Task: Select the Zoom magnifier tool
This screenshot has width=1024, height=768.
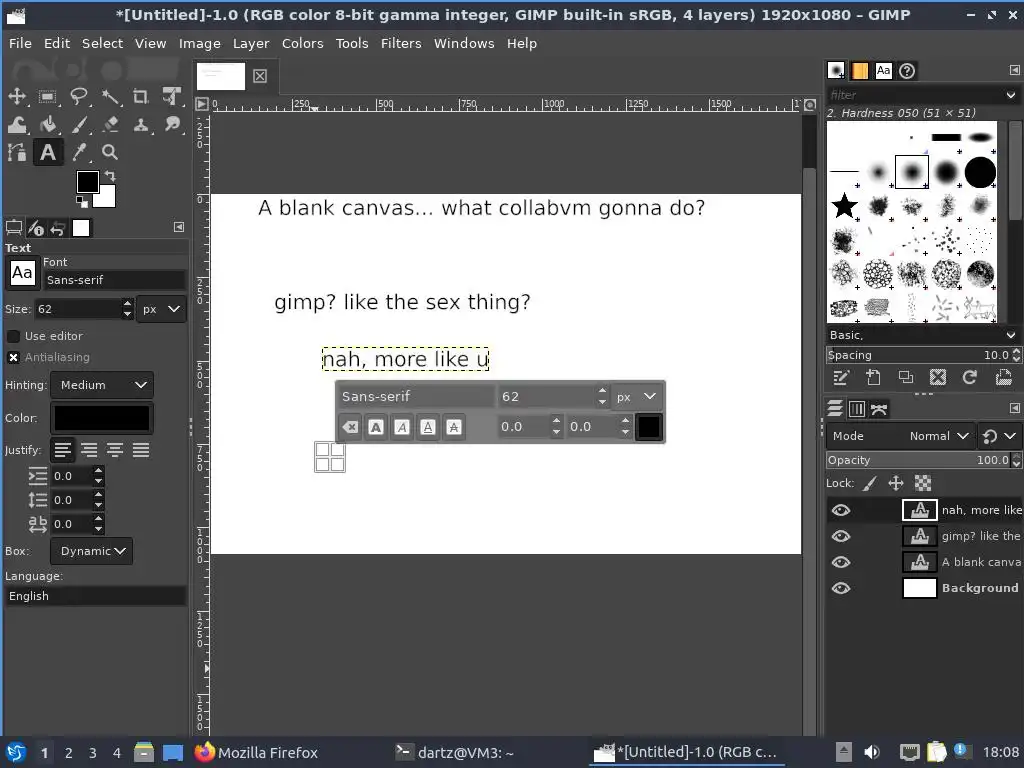Action: (x=110, y=152)
